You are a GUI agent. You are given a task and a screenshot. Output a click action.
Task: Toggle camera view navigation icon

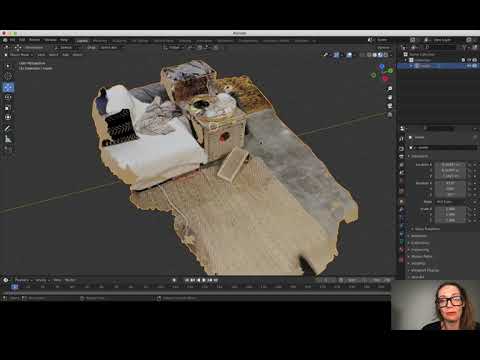click(389, 106)
